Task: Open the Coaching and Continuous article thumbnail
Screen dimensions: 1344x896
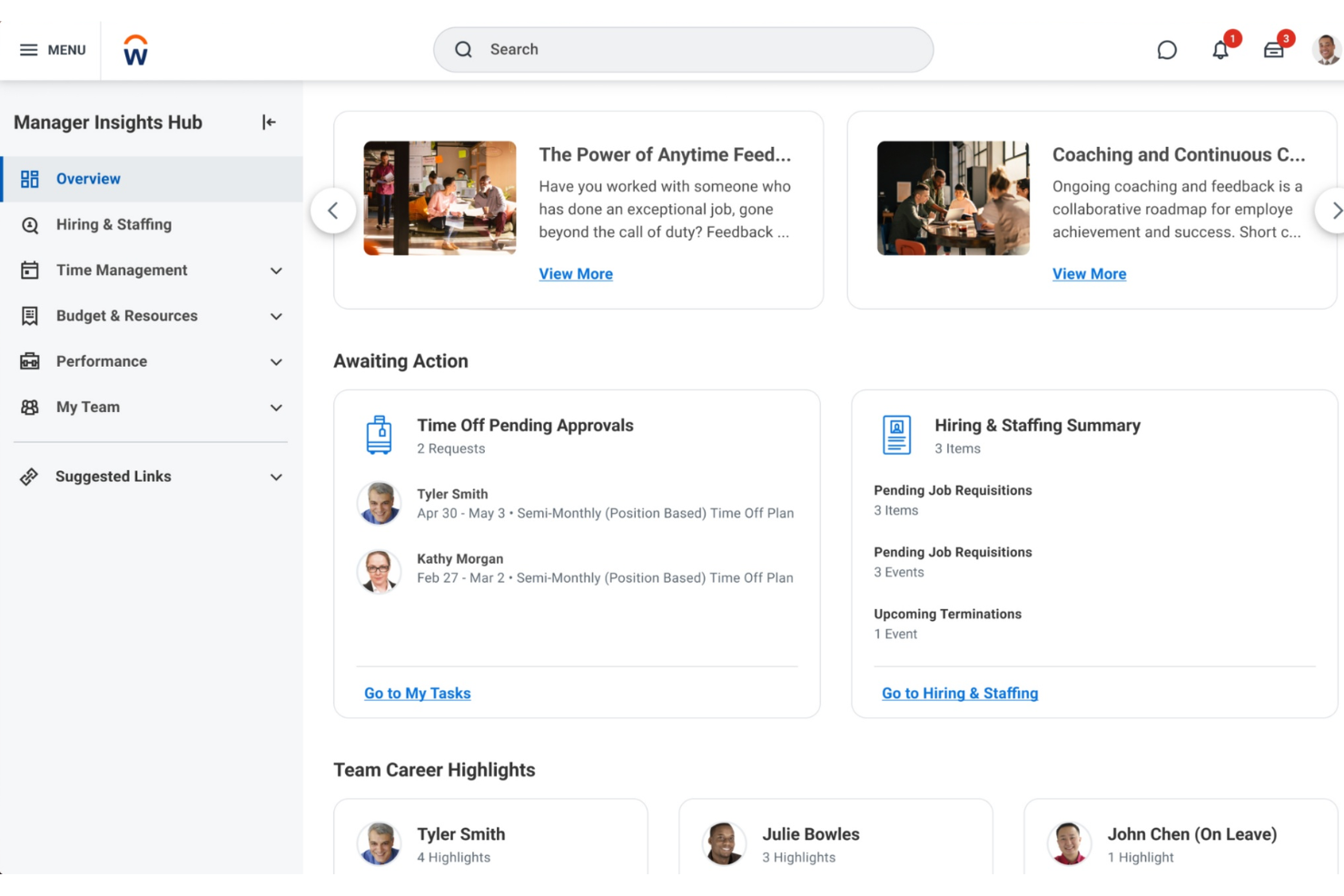Action: pos(953,198)
